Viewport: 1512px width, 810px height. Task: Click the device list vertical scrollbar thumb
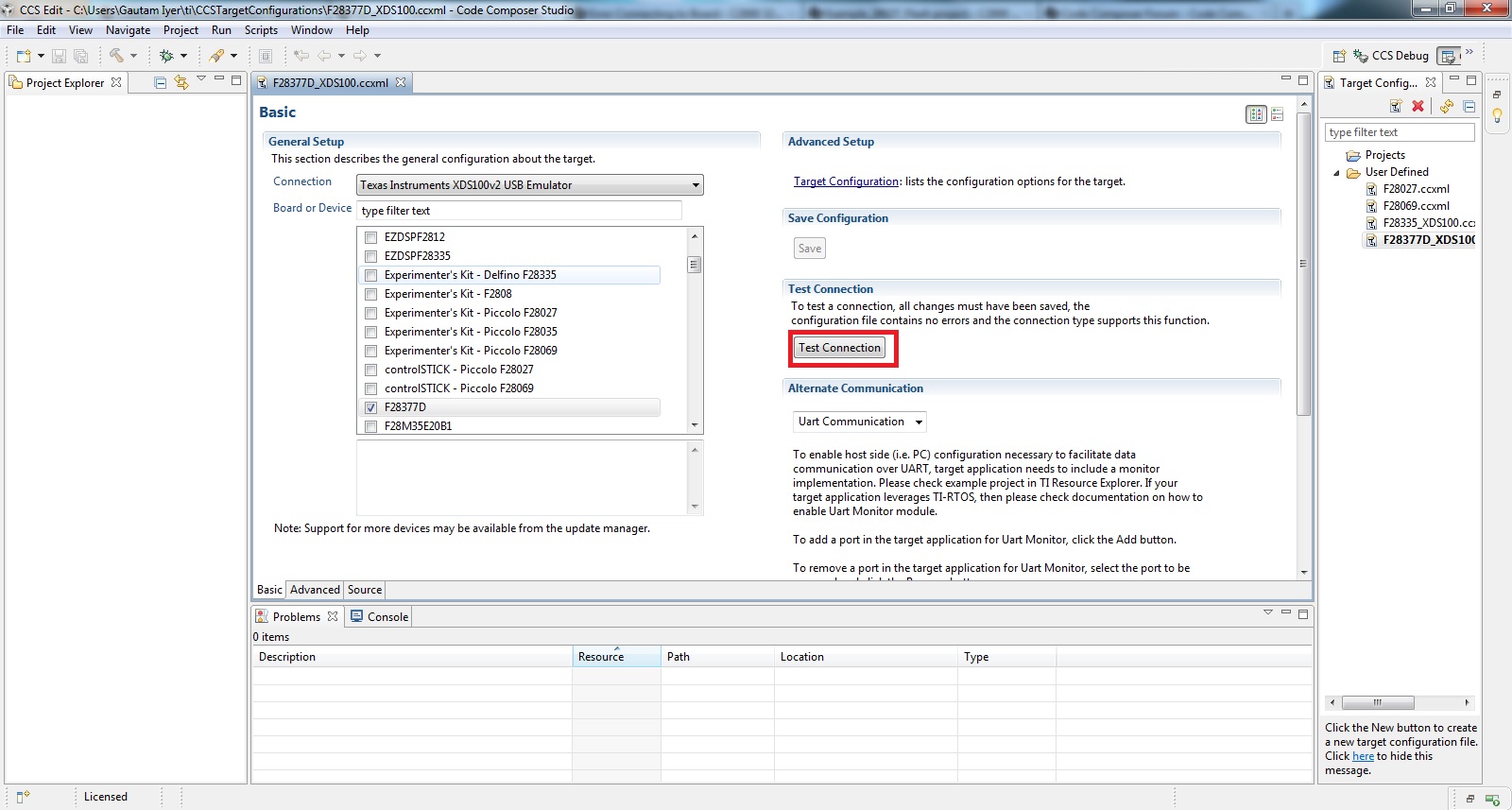pos(695,265)
